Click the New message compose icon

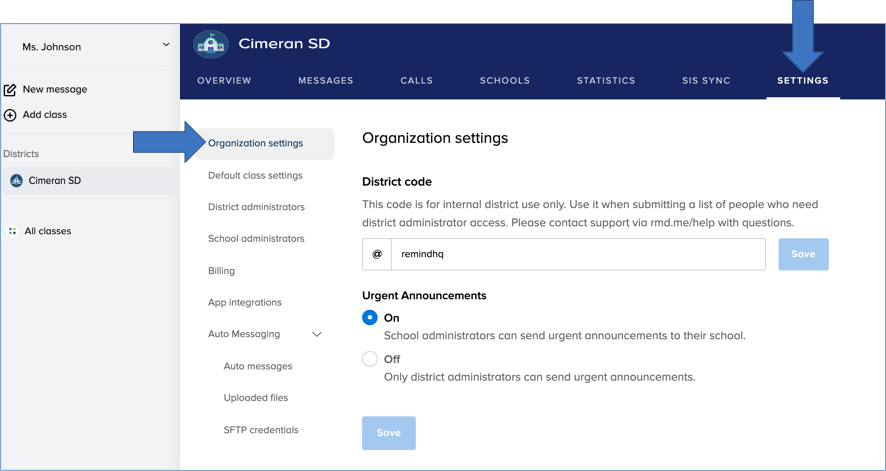(x=10, y=90)
